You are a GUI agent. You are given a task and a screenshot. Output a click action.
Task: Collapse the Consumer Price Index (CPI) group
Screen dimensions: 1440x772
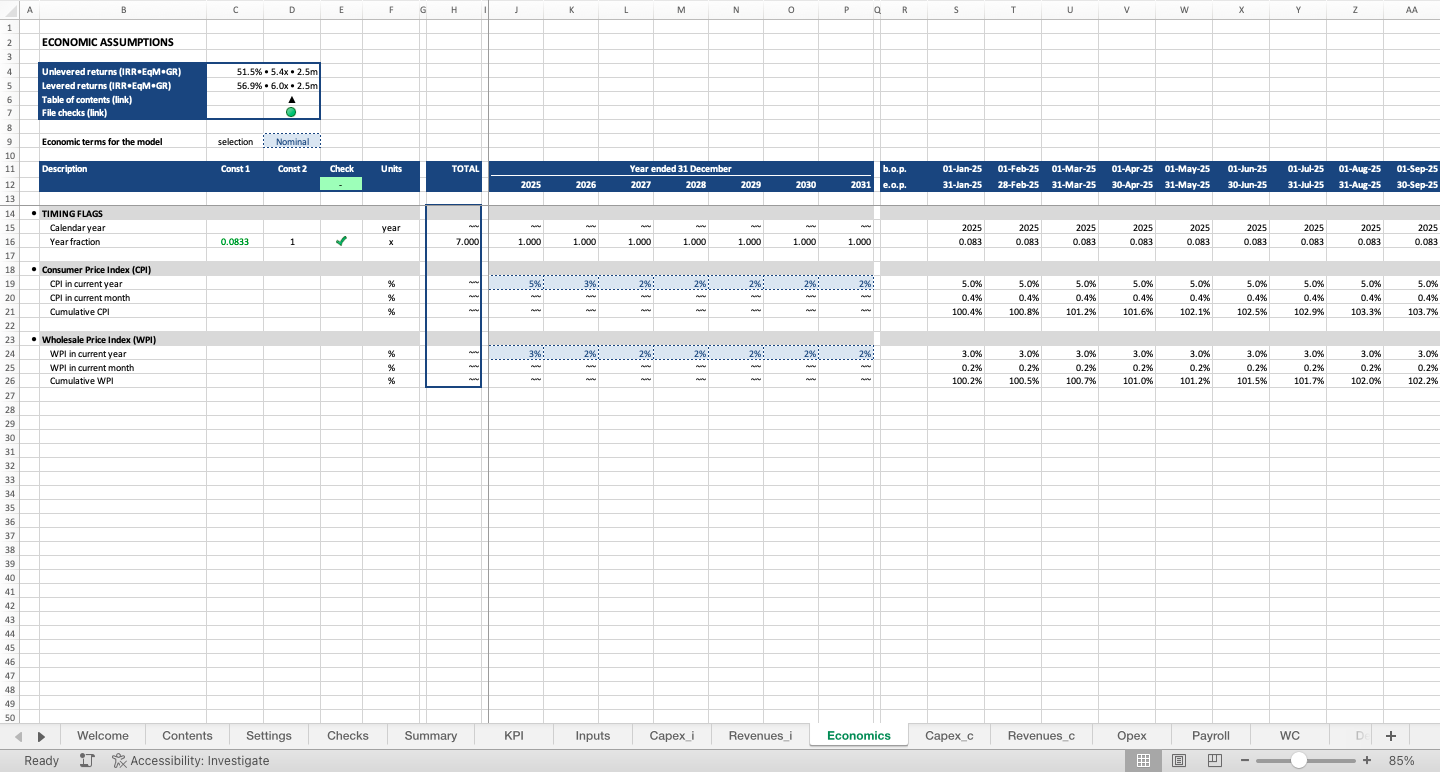click(x=31, y=269)
